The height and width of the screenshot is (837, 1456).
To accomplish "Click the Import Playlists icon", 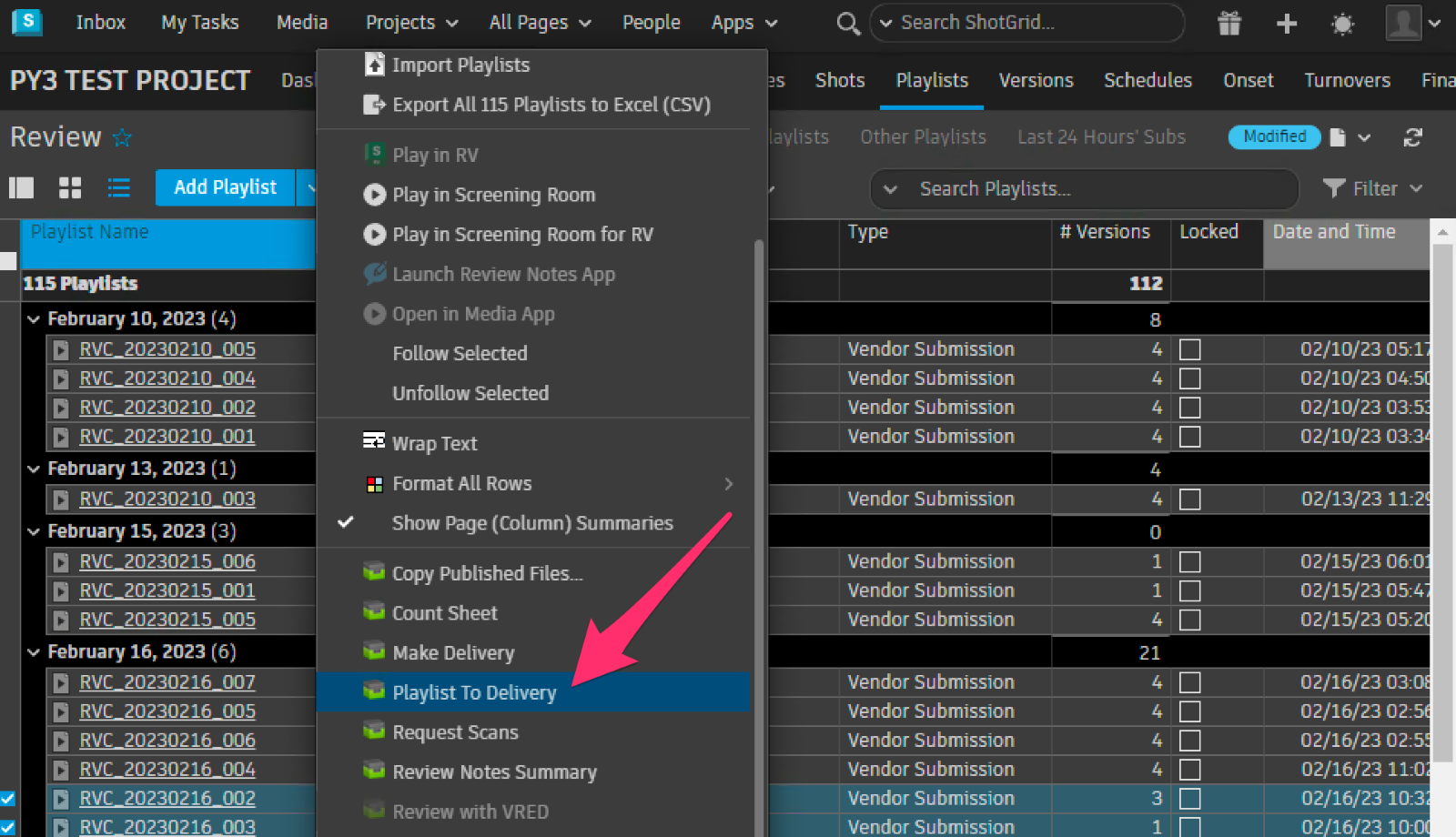I will point(374,65).
